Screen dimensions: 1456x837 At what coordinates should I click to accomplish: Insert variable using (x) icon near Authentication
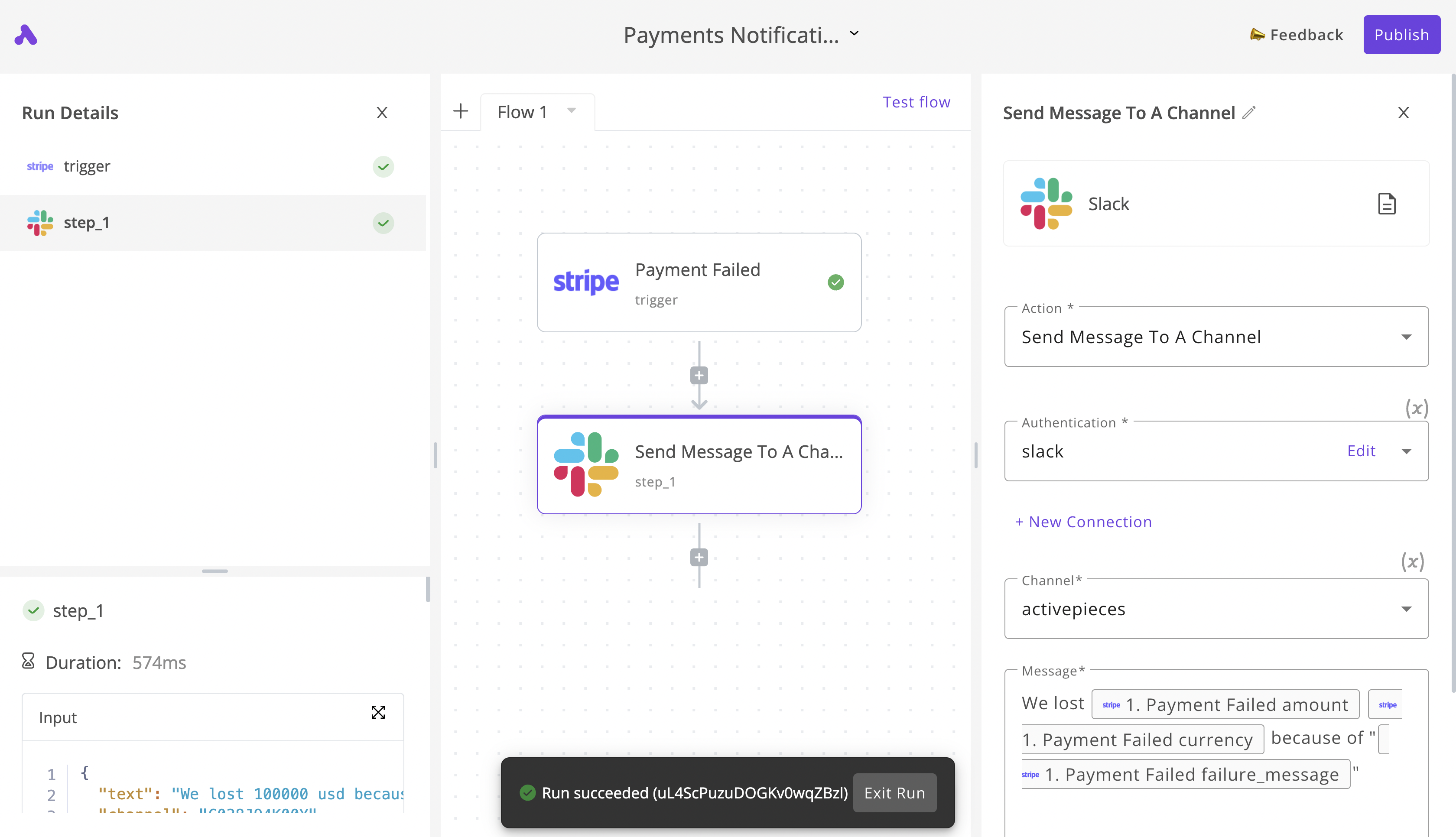click(x=1417, y=408)
